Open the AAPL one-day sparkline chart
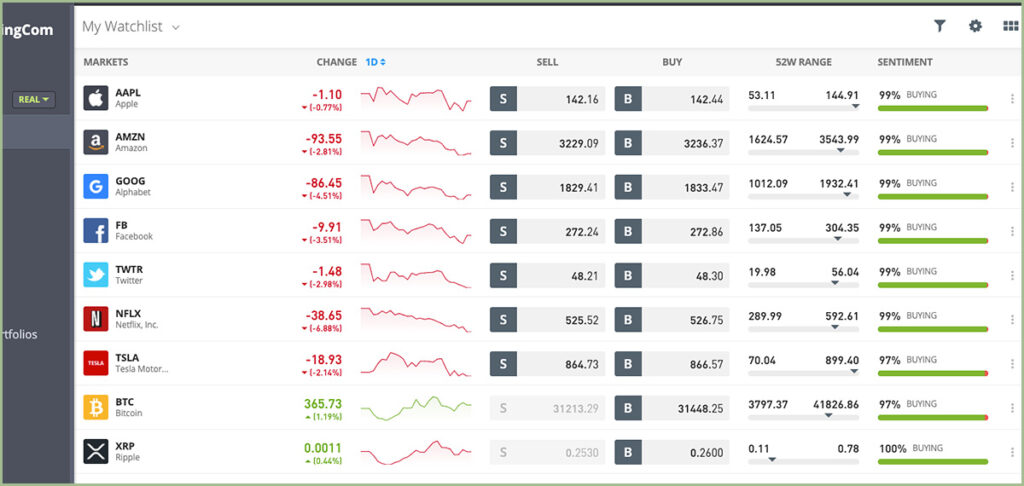Screen dimensions: 1024x486 pyautogui.click(x=415, y=99)
